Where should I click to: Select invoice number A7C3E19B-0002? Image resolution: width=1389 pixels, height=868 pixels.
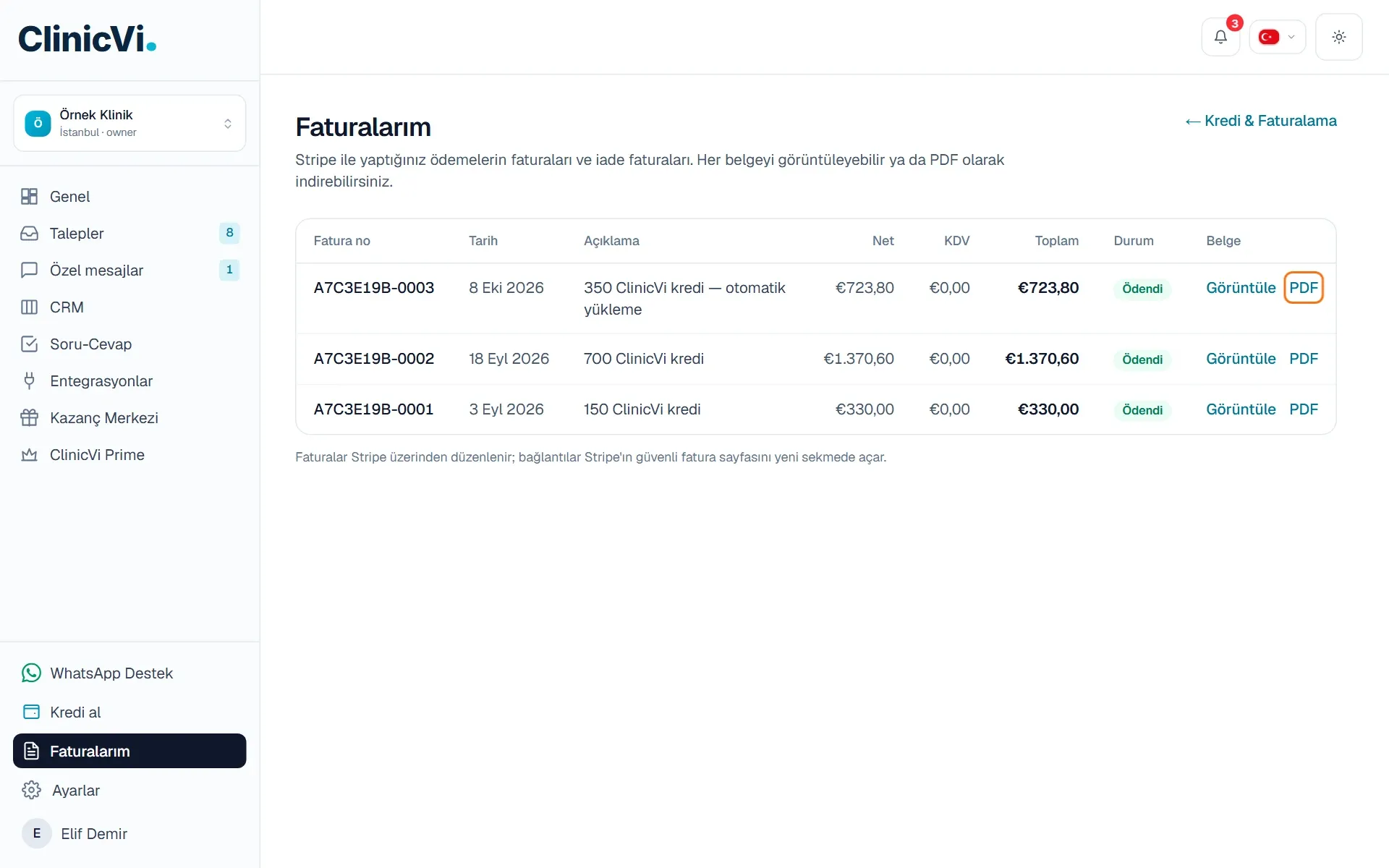374,359
